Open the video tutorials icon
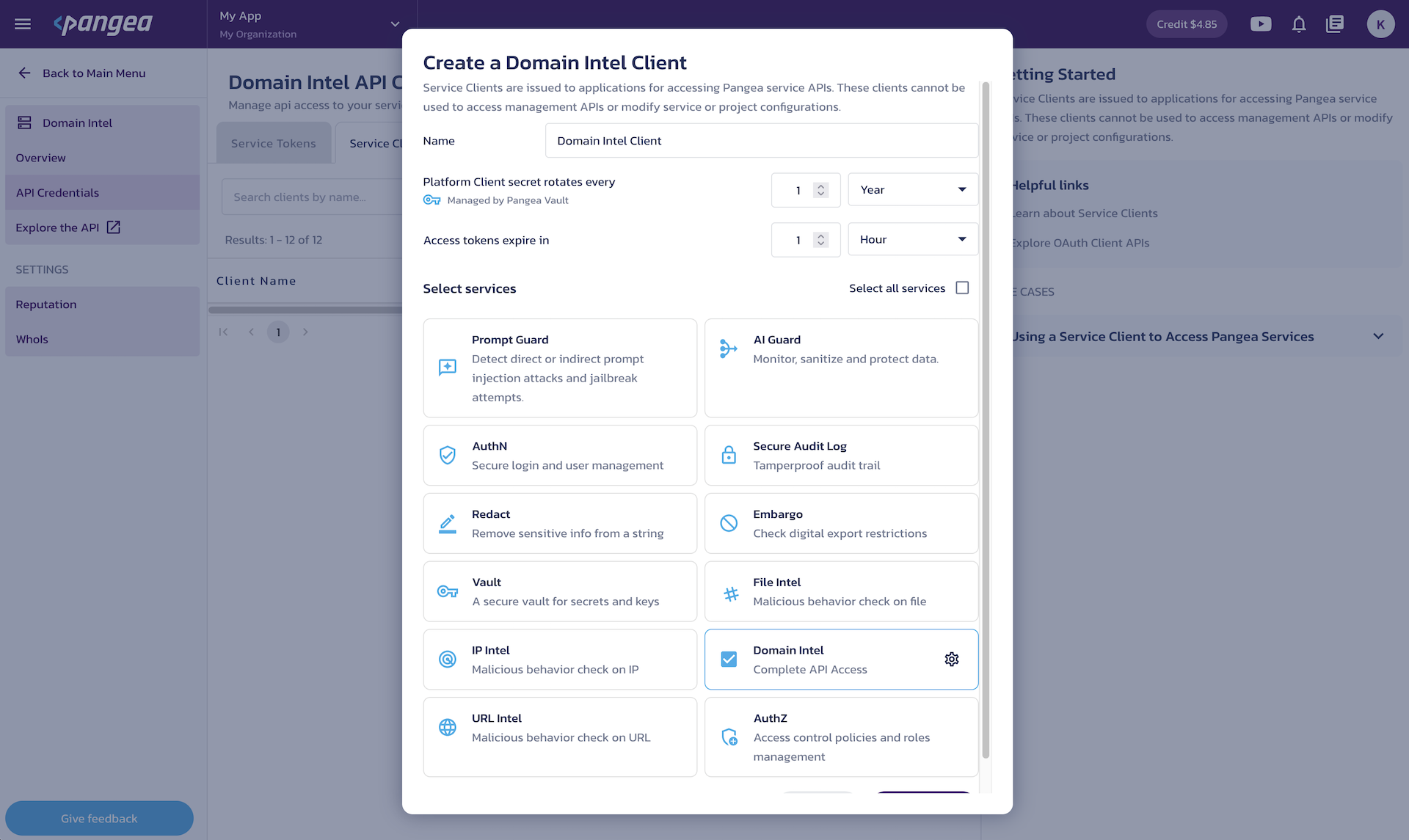The image size is (1409, 840). pyautogui.click(x=1261, y=24)
